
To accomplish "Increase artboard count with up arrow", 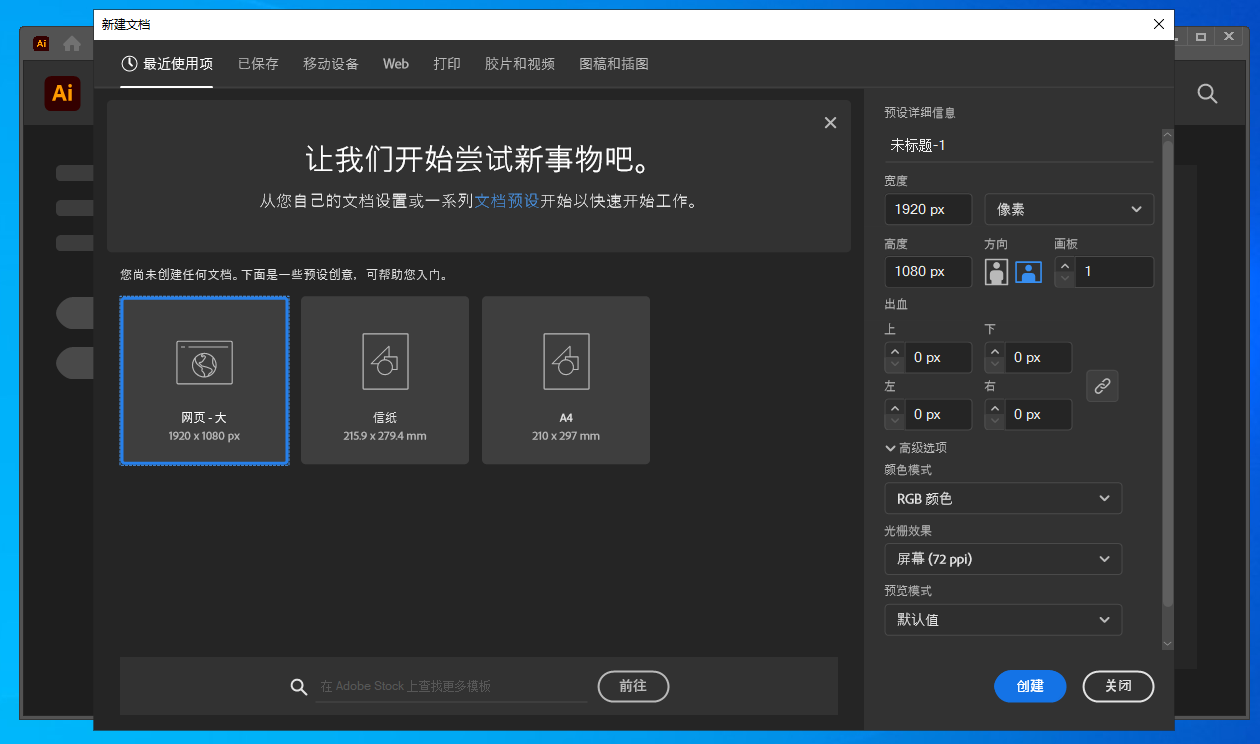I will [x=1065, y=266].
